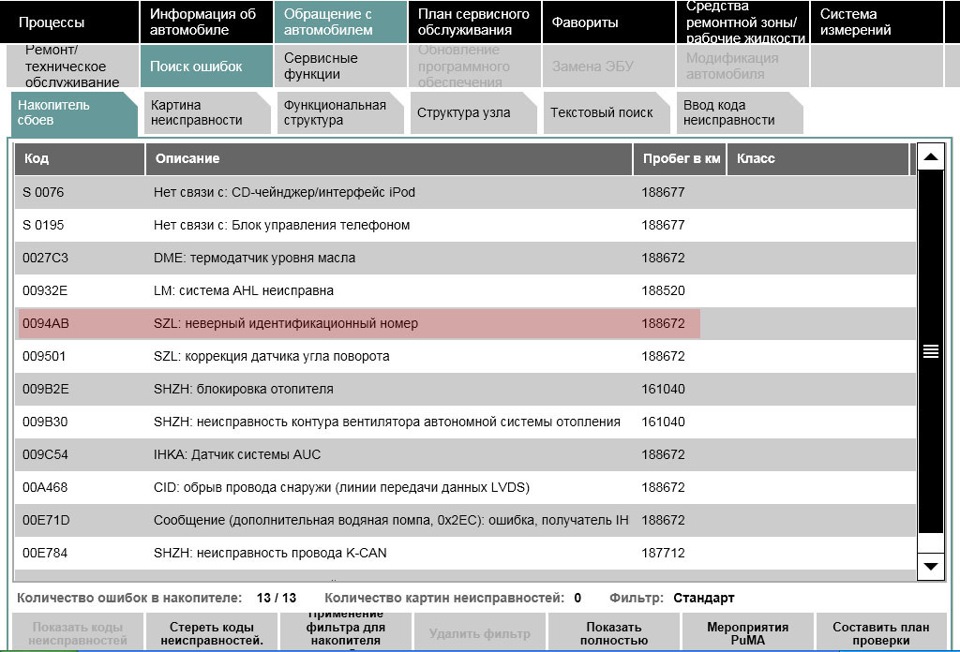Click Применение фильтра для накопителя button
This screenshot has height=652, width=960.
click(346, 632)
